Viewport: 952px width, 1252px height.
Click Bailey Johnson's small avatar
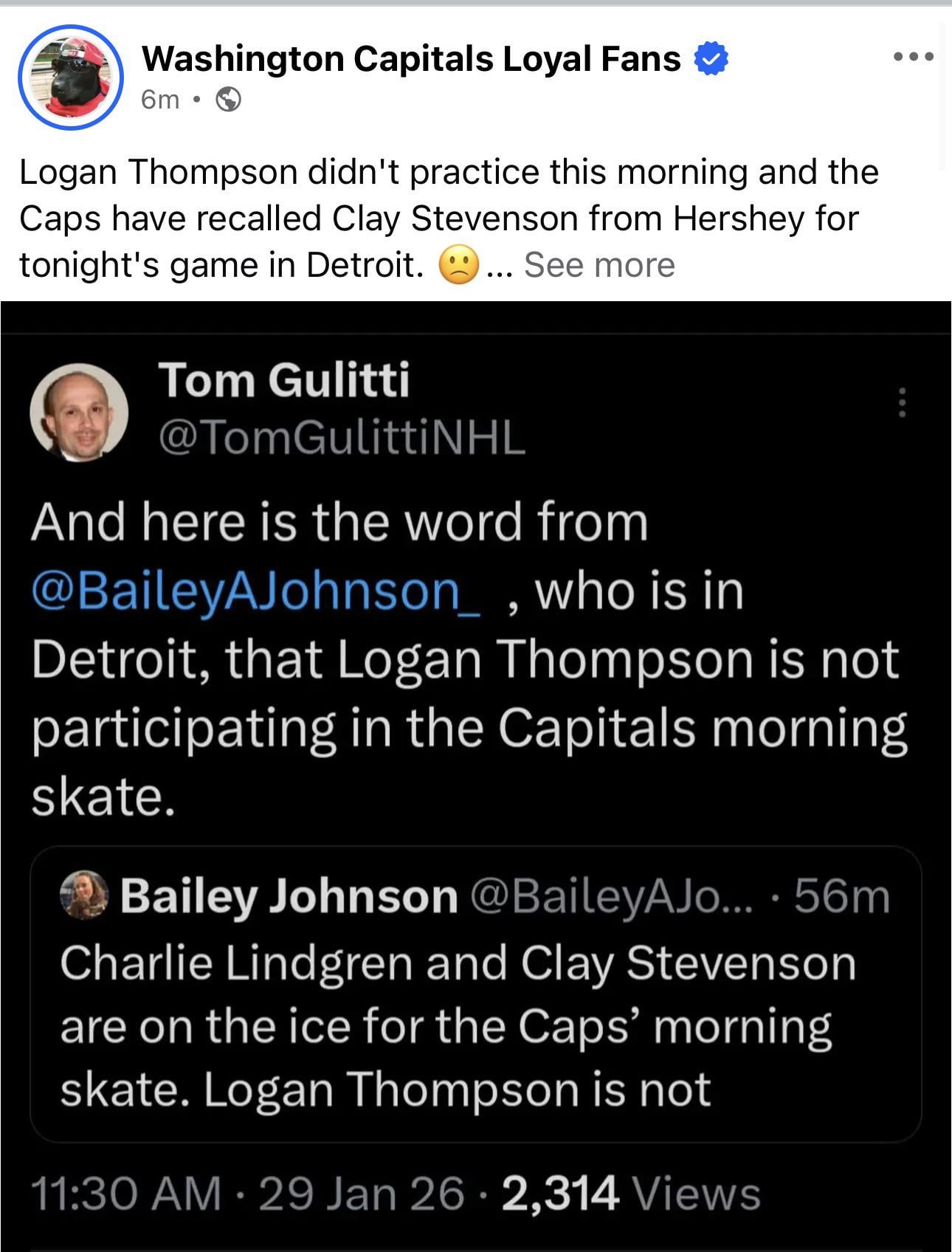pos(84,894)
